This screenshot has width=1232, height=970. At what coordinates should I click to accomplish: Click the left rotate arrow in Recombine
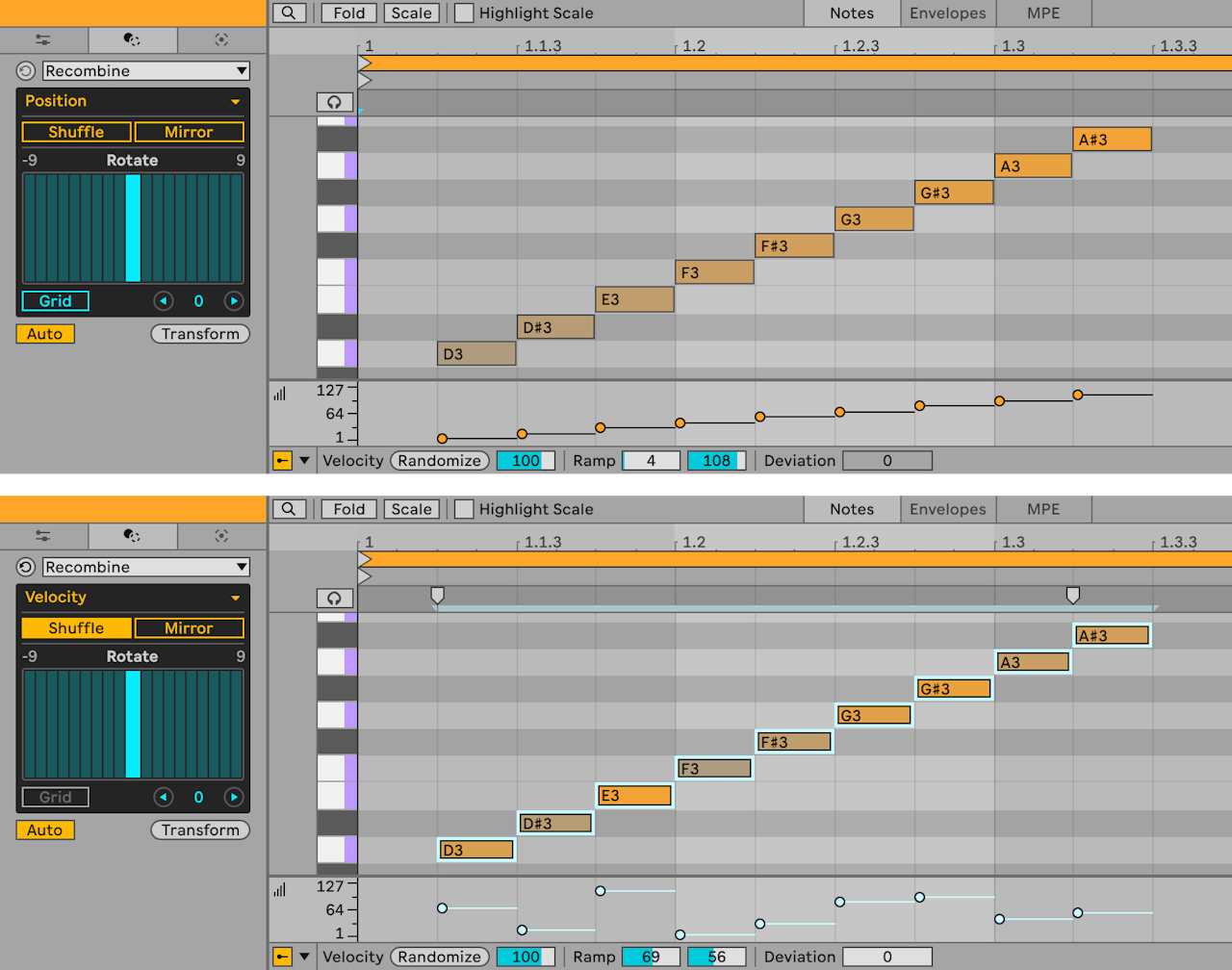point(164,300)
